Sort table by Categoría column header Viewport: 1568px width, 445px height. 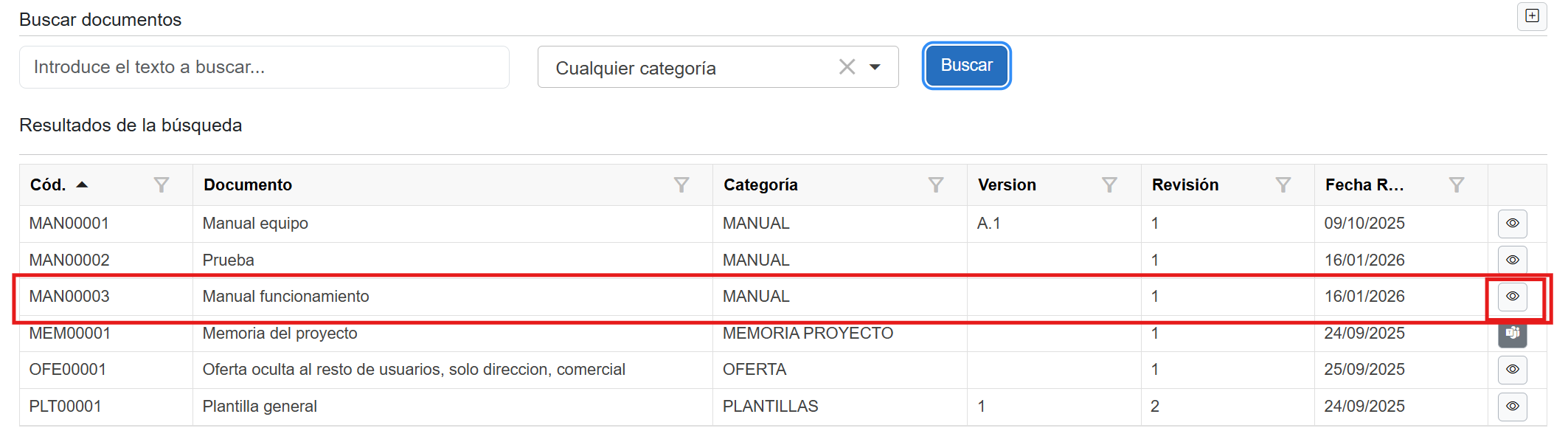760,185
